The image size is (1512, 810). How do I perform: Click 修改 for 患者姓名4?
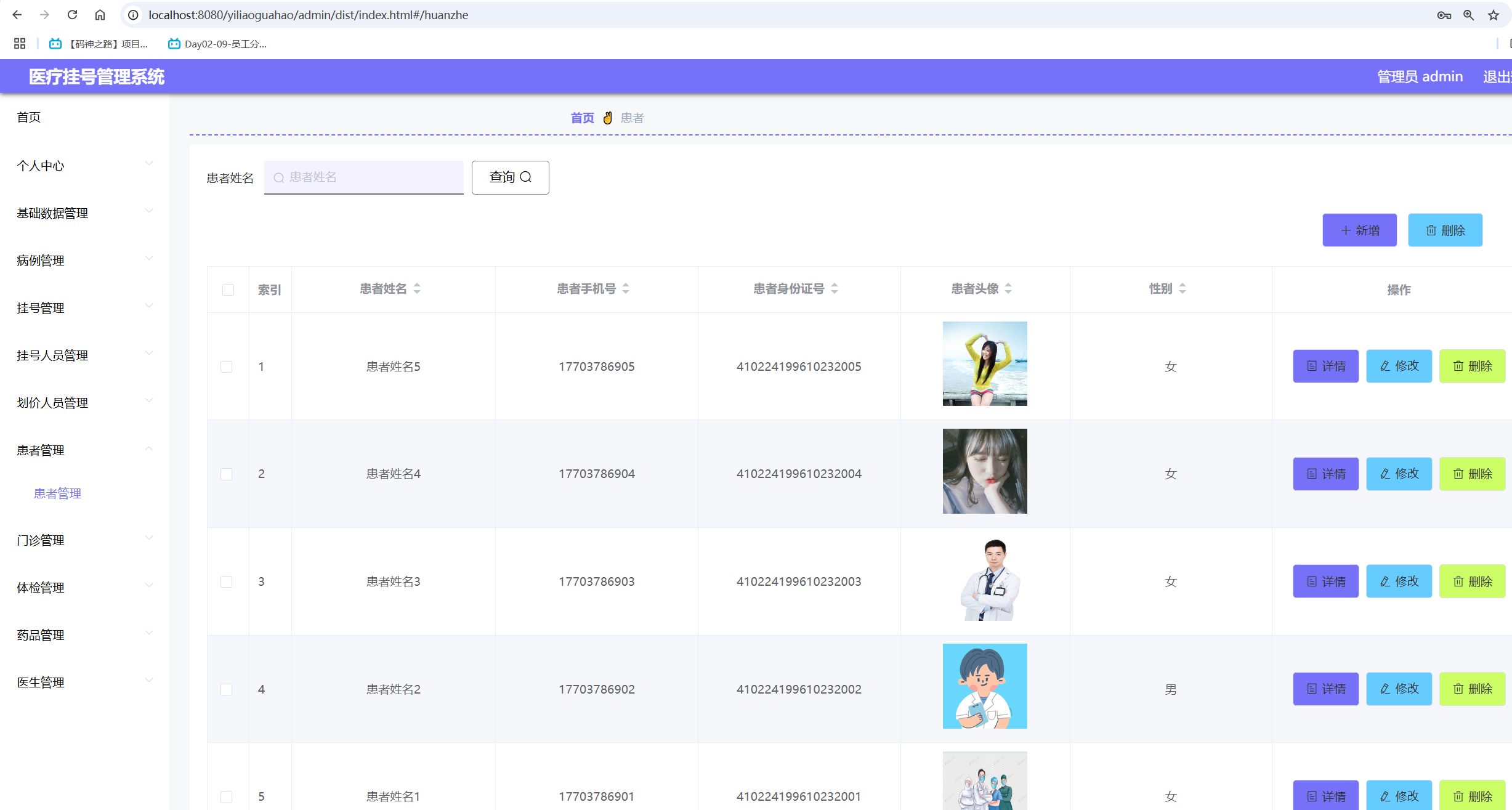(x=1399, y=474)
